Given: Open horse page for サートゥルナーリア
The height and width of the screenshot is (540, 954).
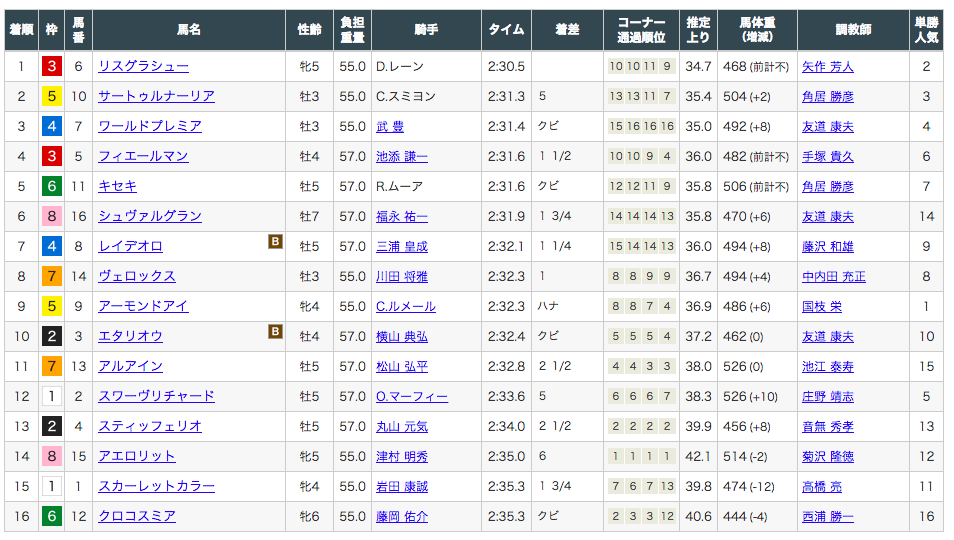Looking at the screenshot, I should point(156,96).
